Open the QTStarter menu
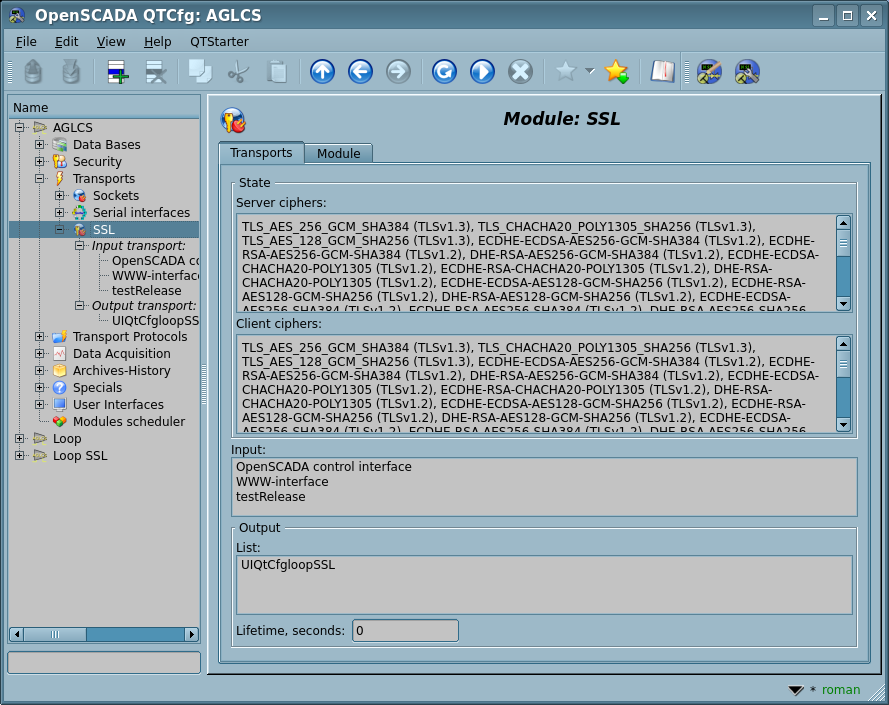 coord(219,41)
